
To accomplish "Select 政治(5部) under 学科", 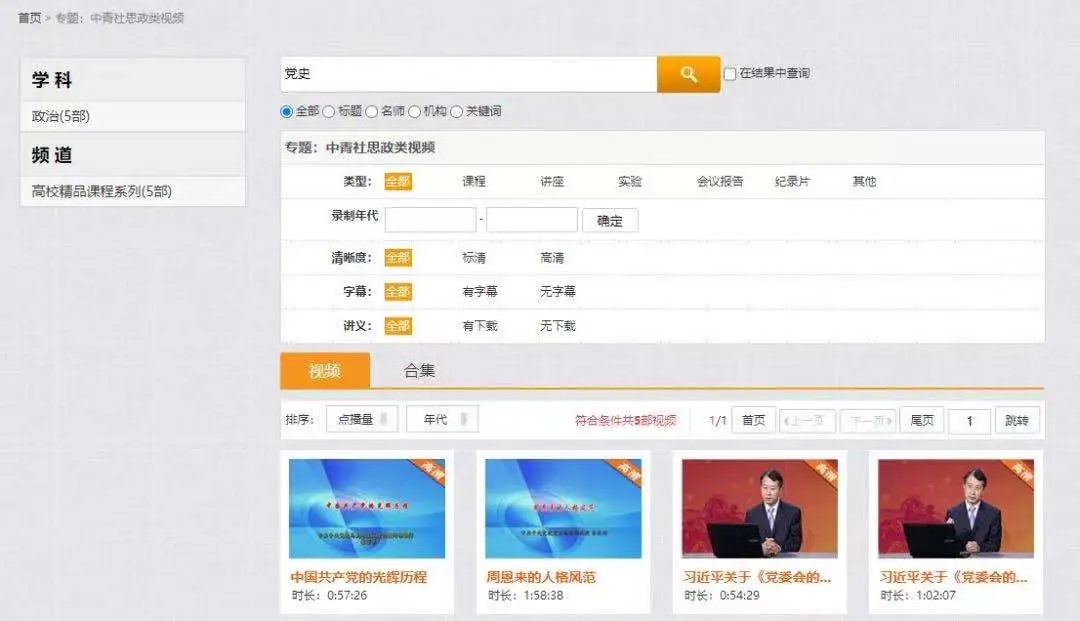I will click(61, 117).
